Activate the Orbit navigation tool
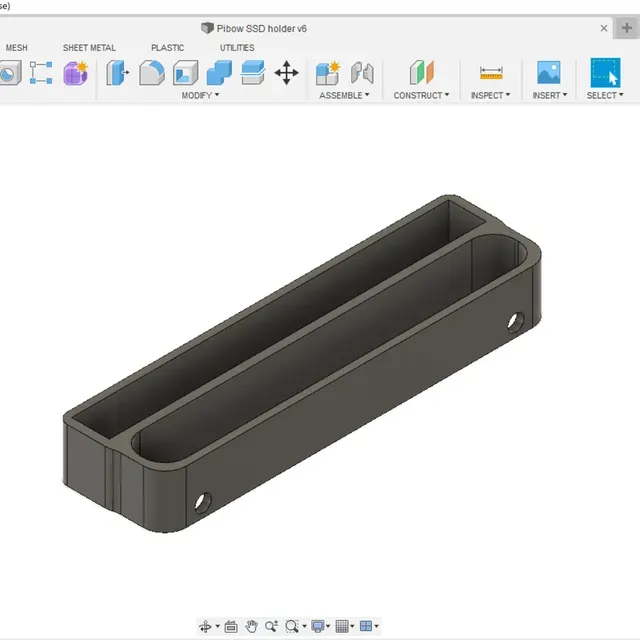640x640 pixels. pyautogui.click(x=205, y=626)
